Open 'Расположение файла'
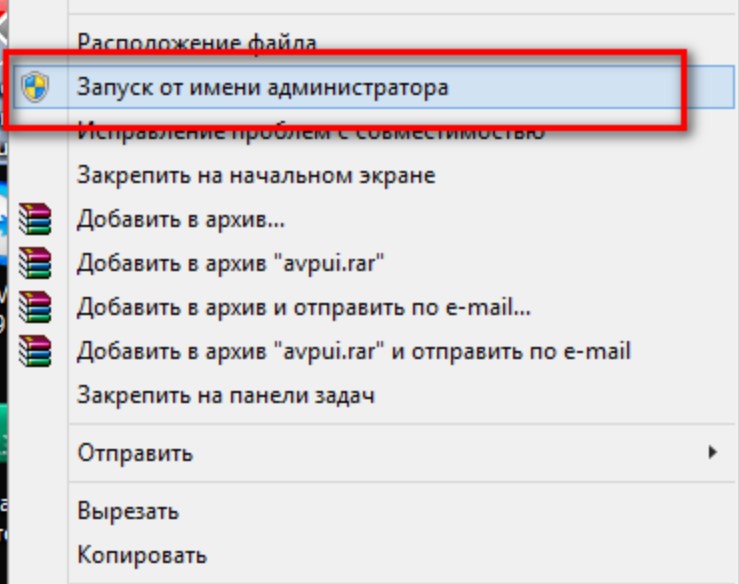This screenshot has height=584, width=739. click(x=197, y=43)
